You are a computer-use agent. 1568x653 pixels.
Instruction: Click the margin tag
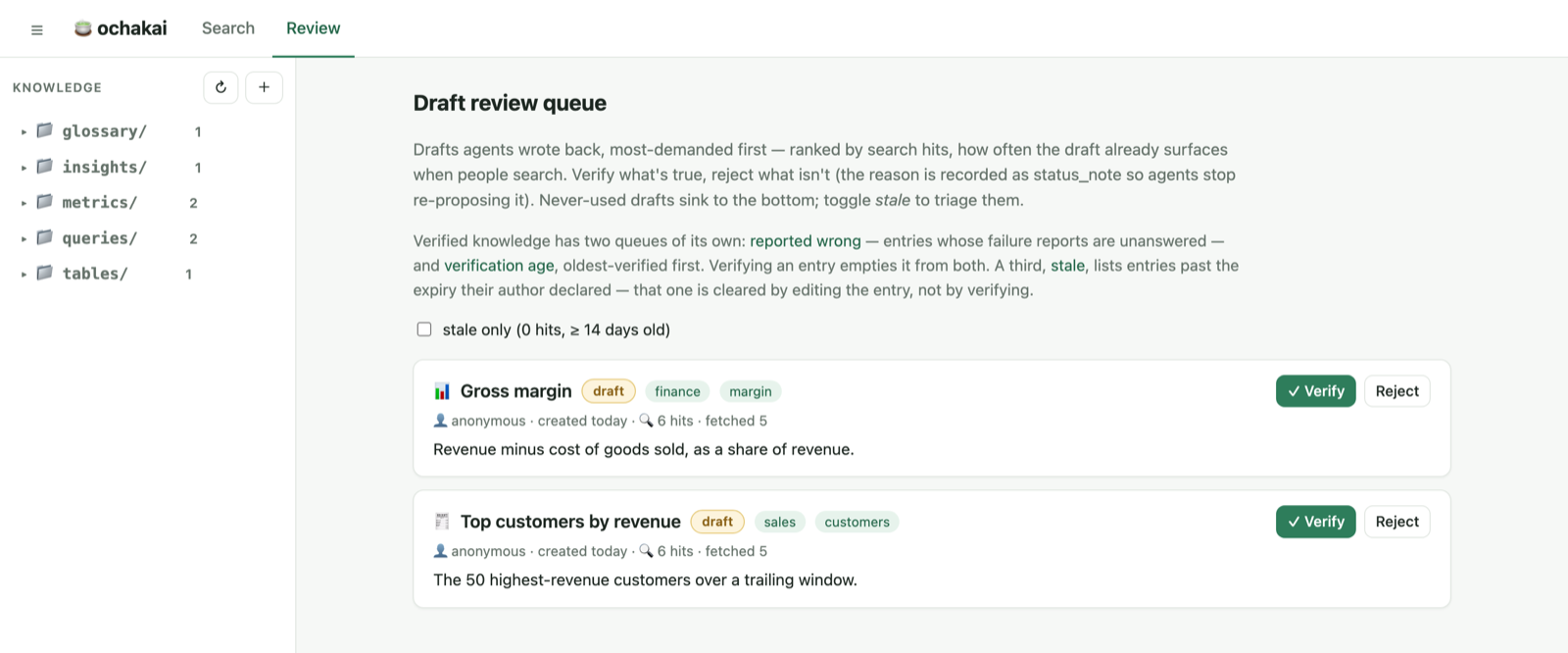coord(751,391)
